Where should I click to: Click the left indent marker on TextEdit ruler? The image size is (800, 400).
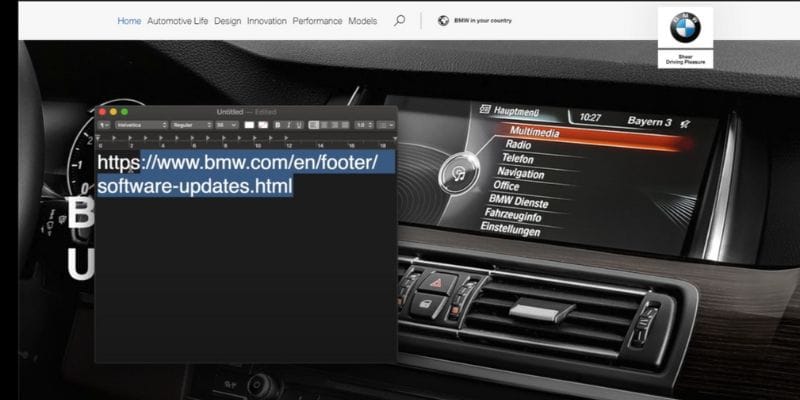(x=97, y=138)
